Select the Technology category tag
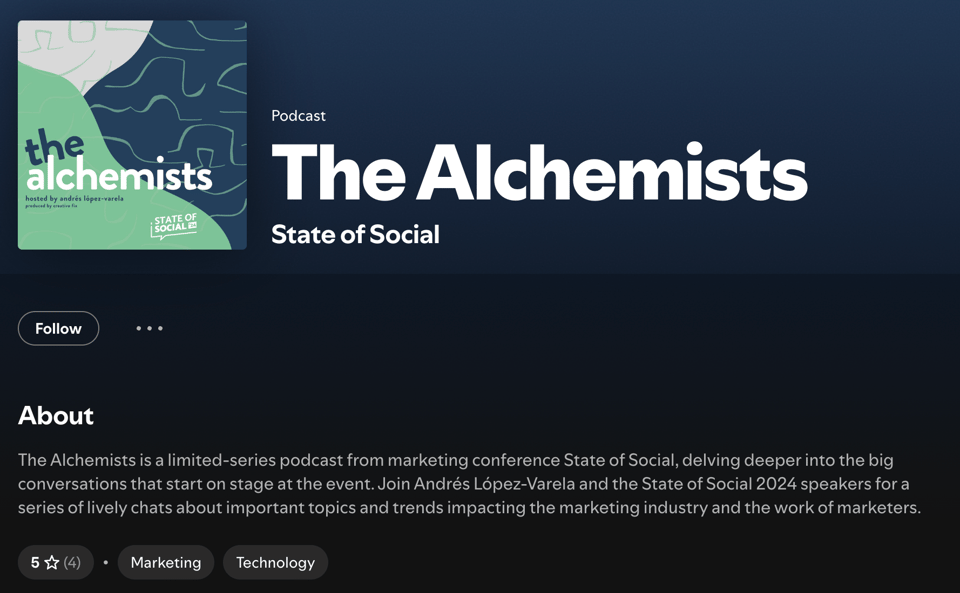Viewport: 960px width, 593px height. click(275, 562)
